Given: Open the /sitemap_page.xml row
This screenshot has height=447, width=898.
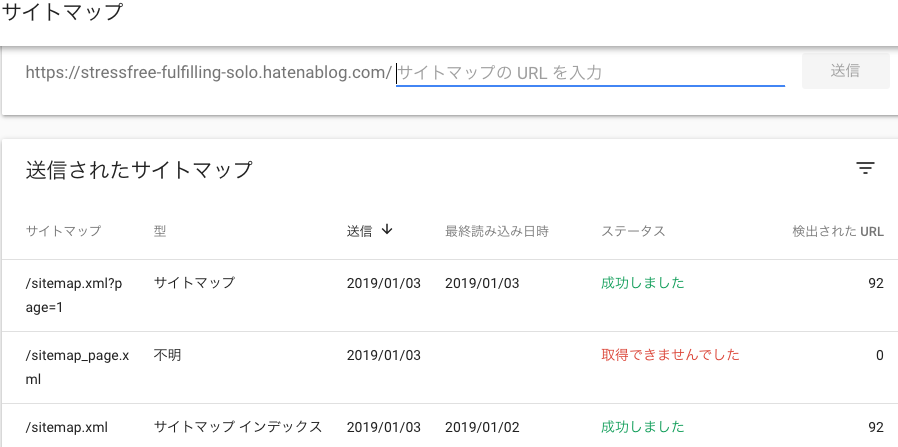Looking at the screenshot, I should [449, 367].
